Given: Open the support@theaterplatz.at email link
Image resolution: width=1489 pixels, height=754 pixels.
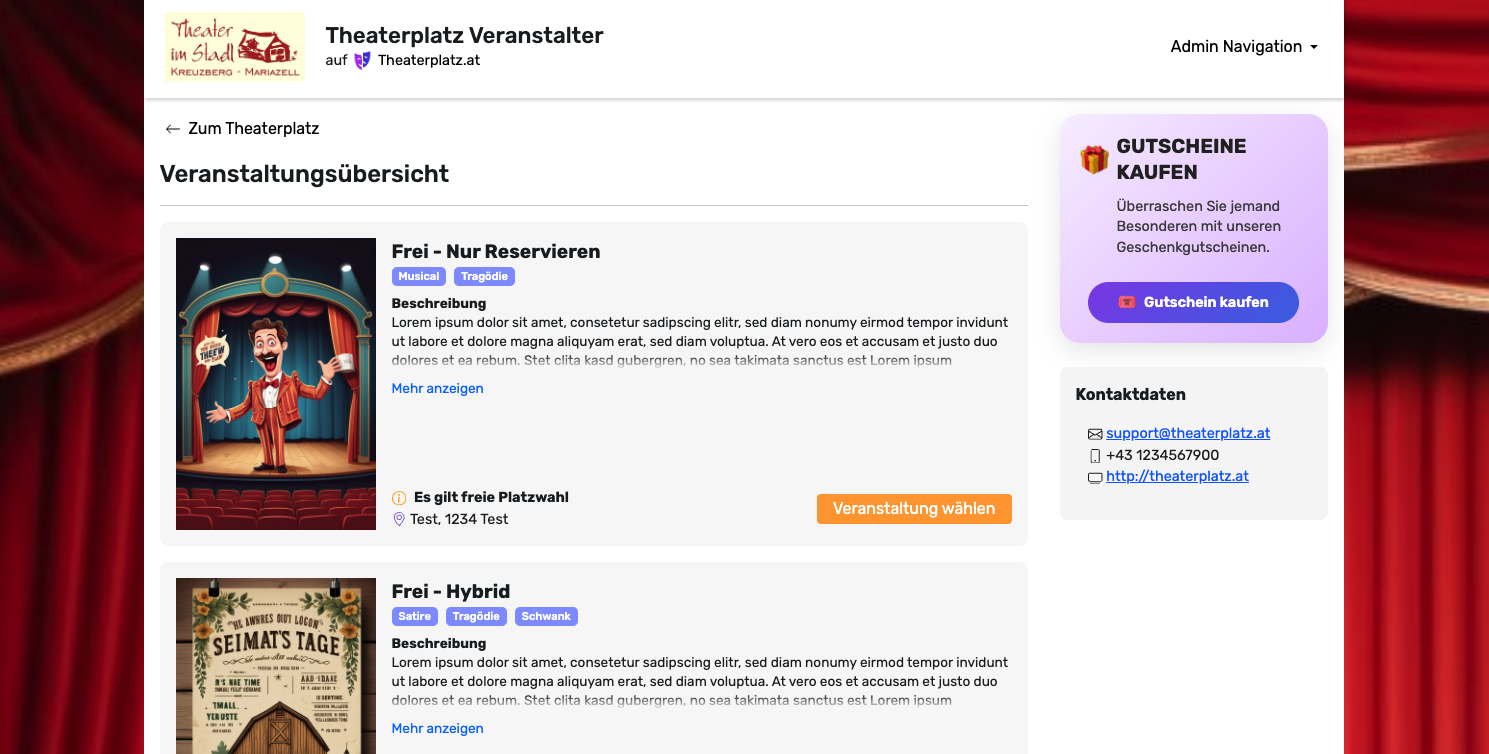Looking at the screenshot, I should [1188, 433].
